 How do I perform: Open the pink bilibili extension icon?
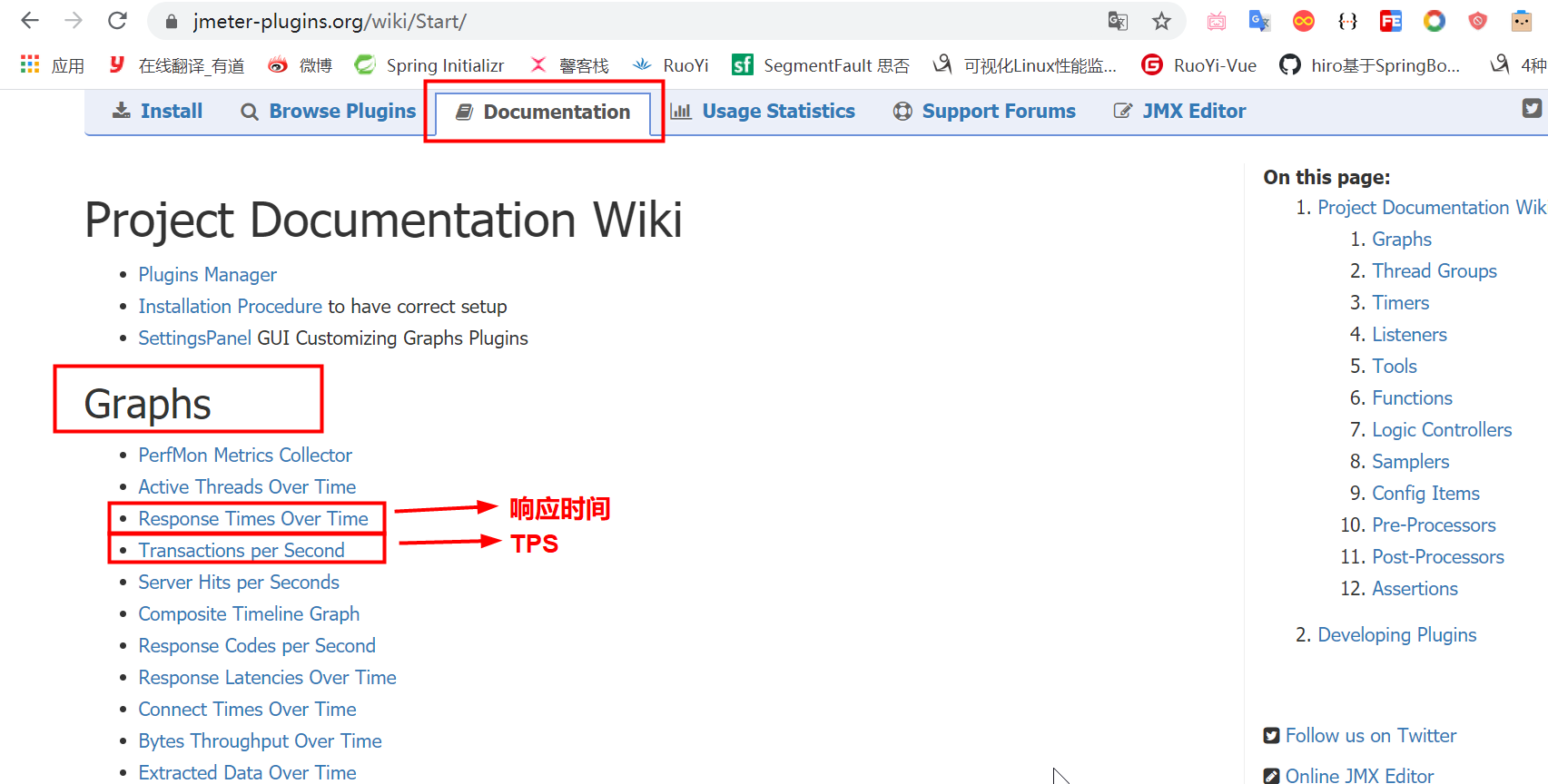(1217, 21)
